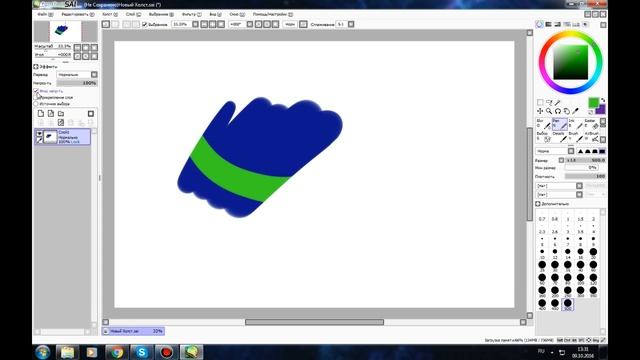Viewport: 640px width, 360px height.
Task: Open the Файл menu
Action: 45,14
